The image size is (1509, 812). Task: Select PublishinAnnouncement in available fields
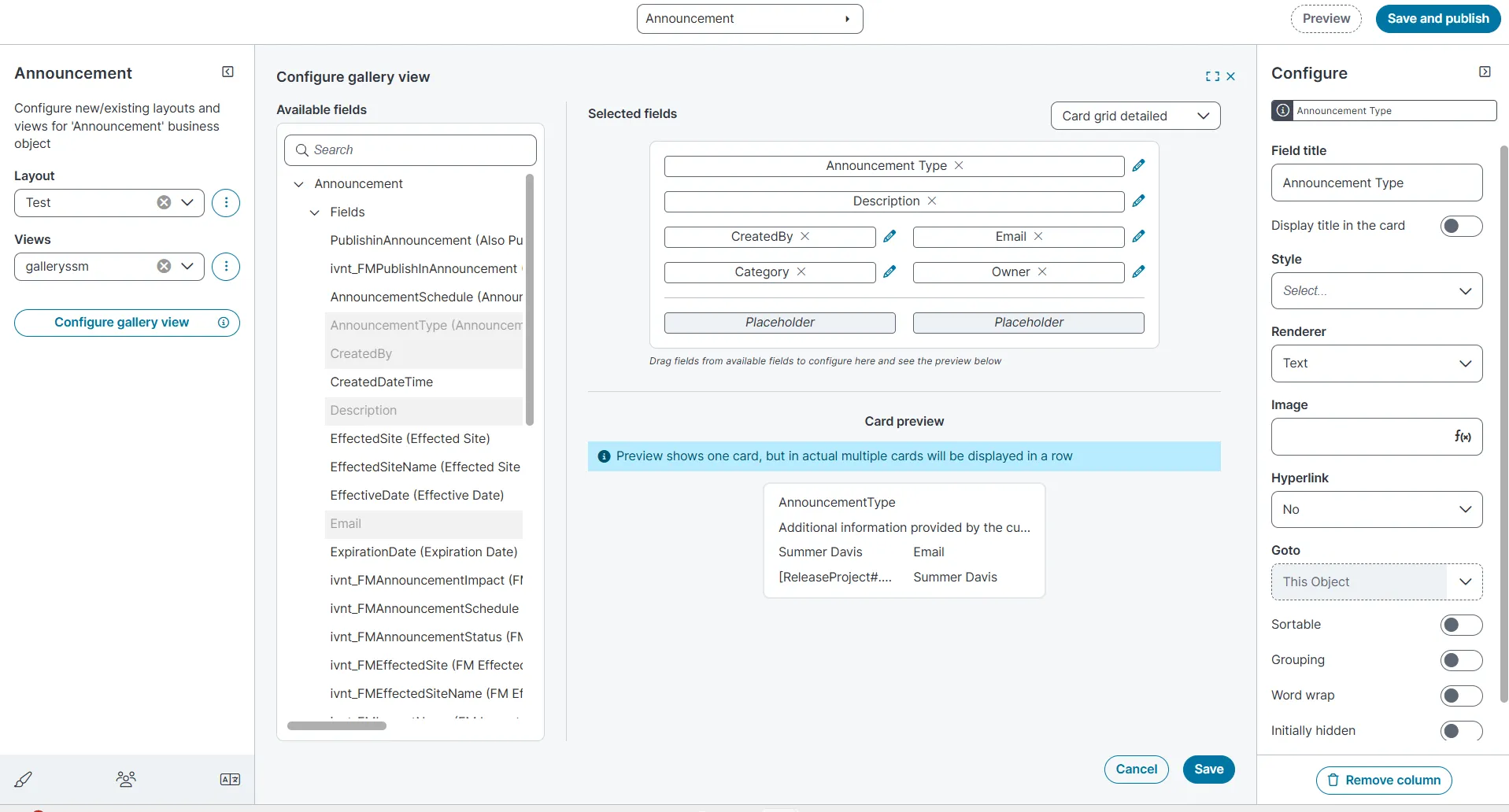(x=426, y=241)
